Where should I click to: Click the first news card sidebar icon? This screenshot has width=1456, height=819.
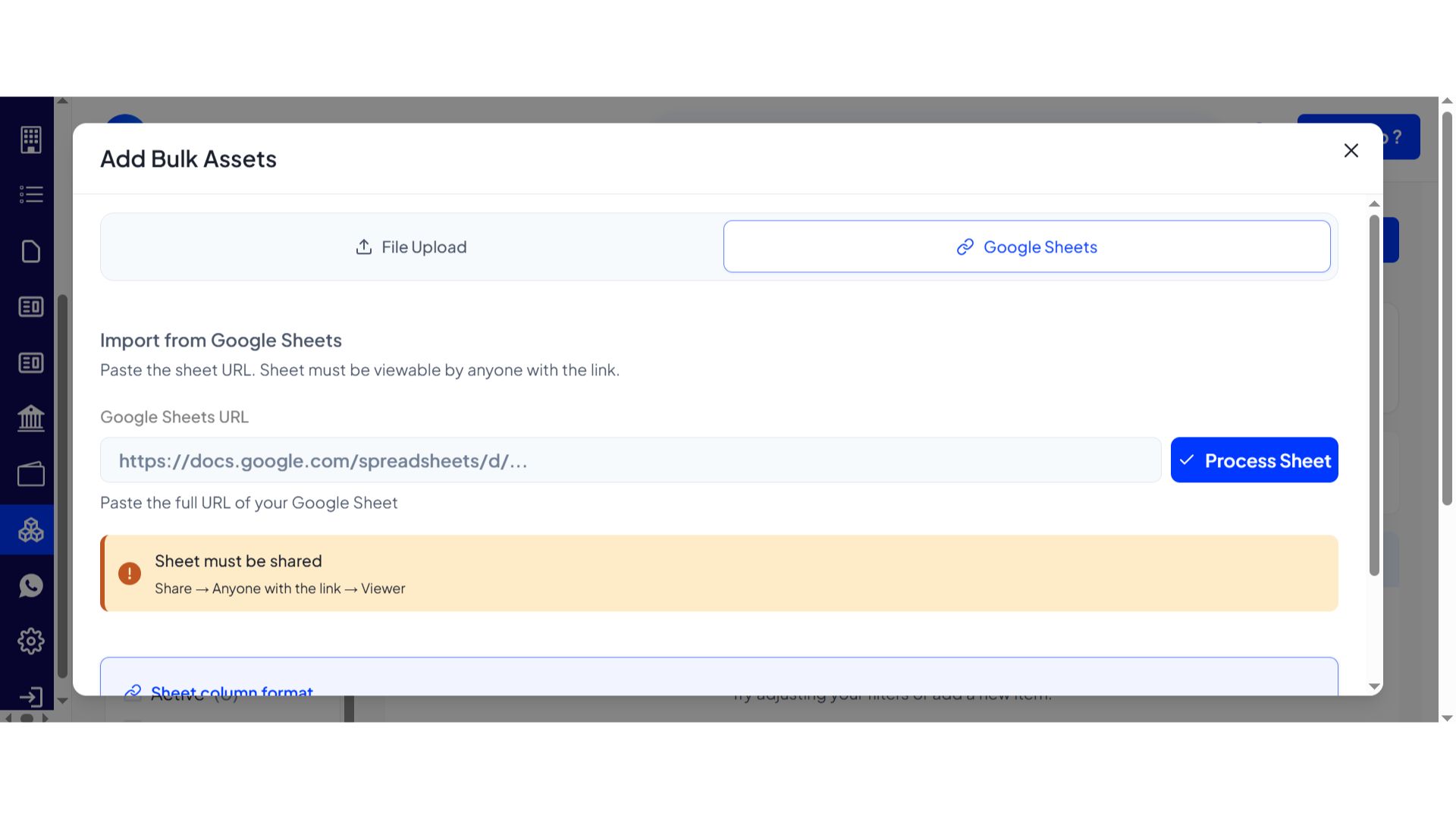[x=30, y=307]
